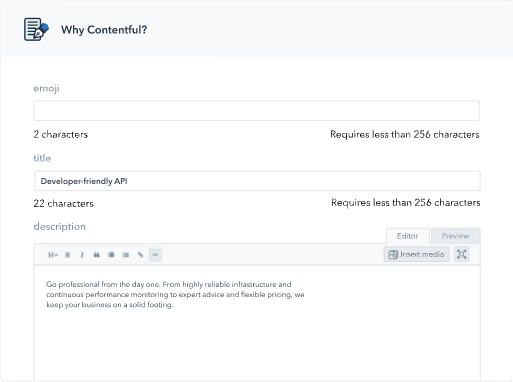The height and width of the screenshot is (382, 513).
Task: Toggle fullscreen editor mode
Action: 462,254
